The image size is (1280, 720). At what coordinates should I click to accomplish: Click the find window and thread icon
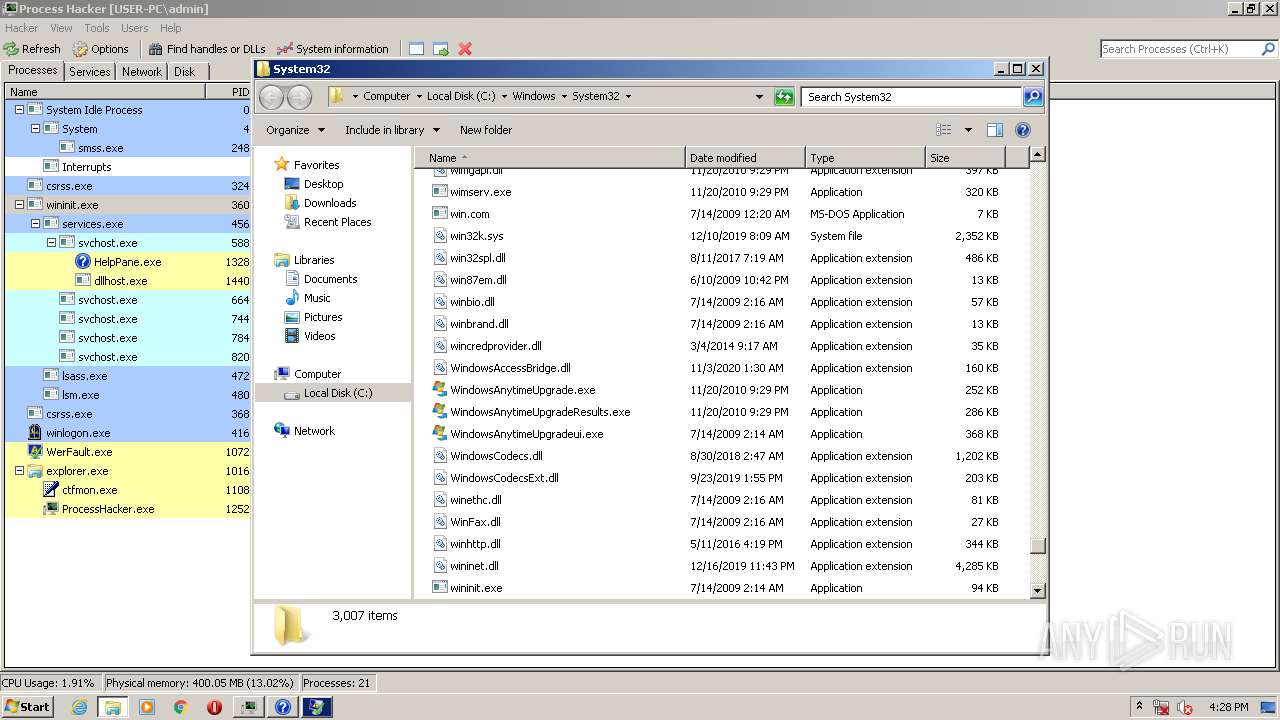coord(441,48)
